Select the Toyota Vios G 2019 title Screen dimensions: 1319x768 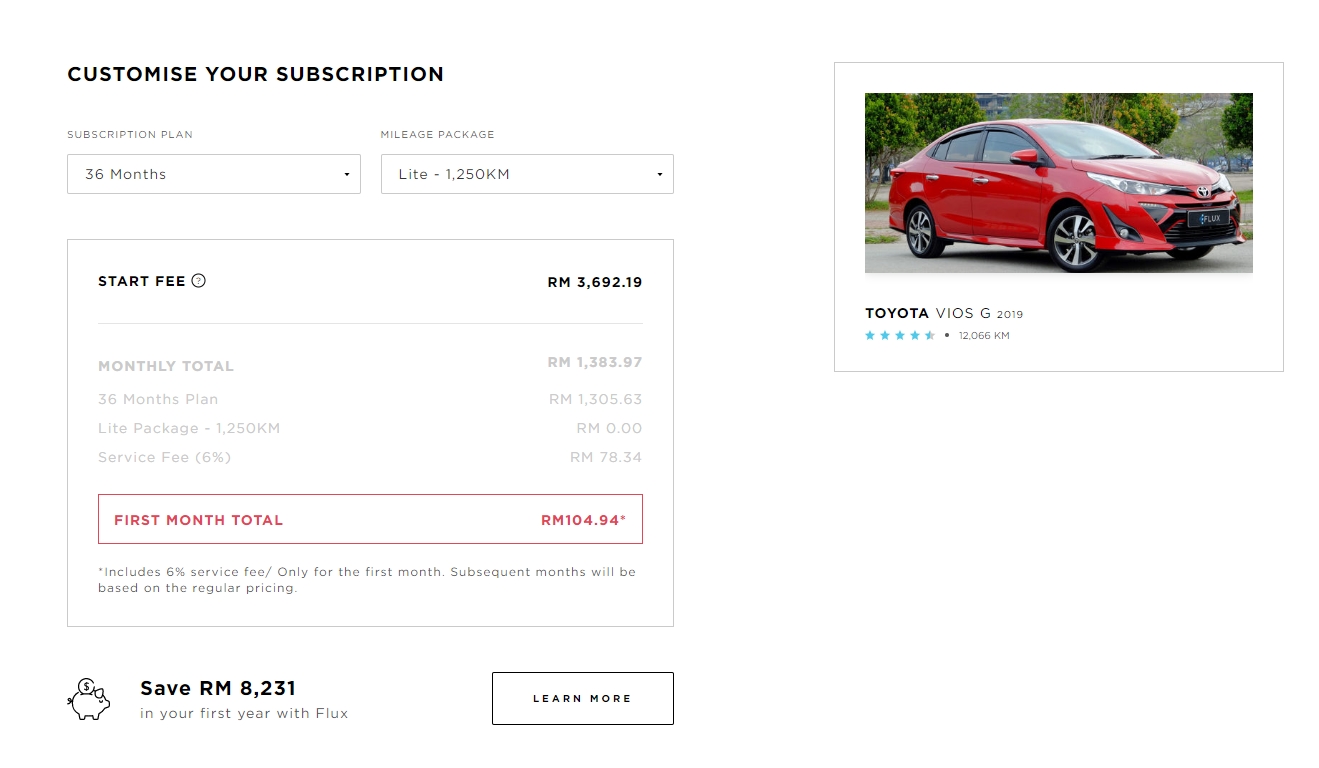click(x=943, y=313)
